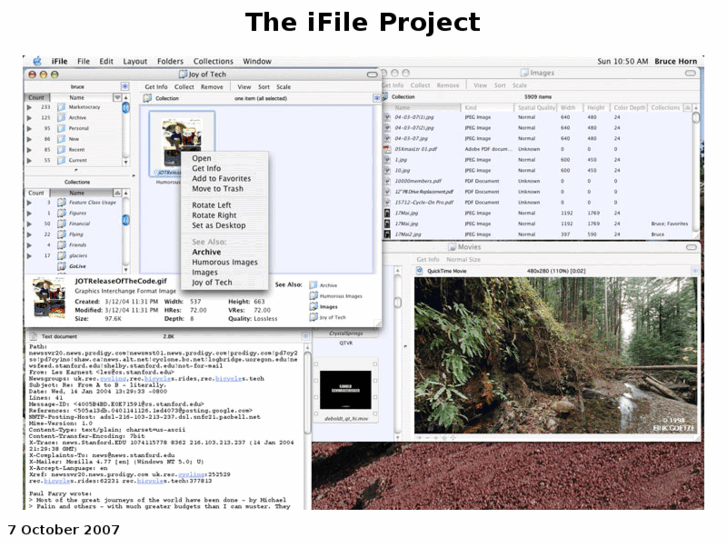
Task: Click Sort in Joy of Tech toolbar
Action: [x=264, y=87]
